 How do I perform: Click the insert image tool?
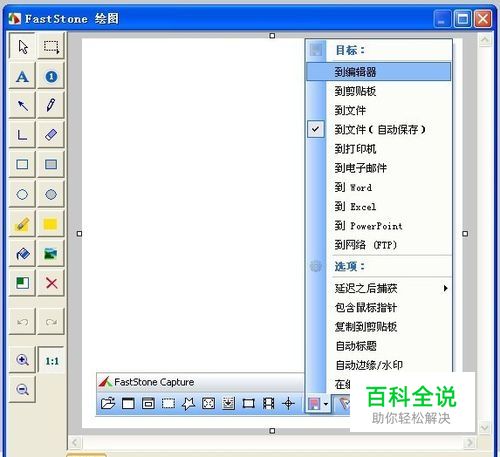click(x=51, y=253)
